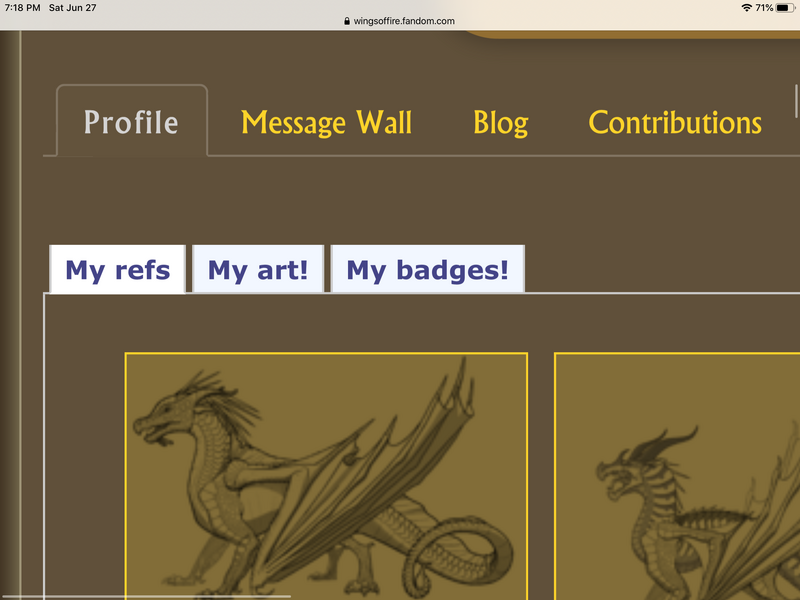Viewport: 800px width, 600px height.
Task: Open the Message Wall tab
Action: [326, 123]
